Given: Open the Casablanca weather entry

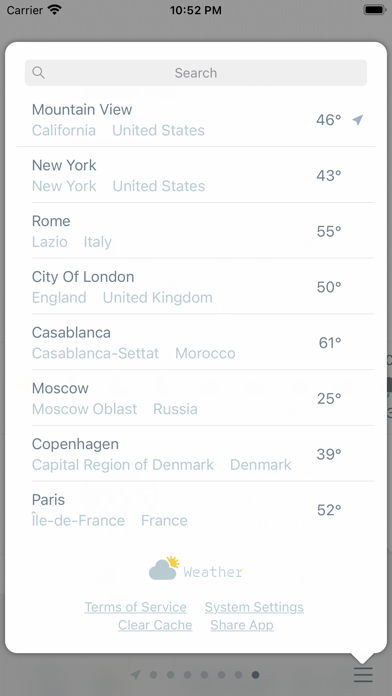Looking at the screenshot, I should pos(196,342).
